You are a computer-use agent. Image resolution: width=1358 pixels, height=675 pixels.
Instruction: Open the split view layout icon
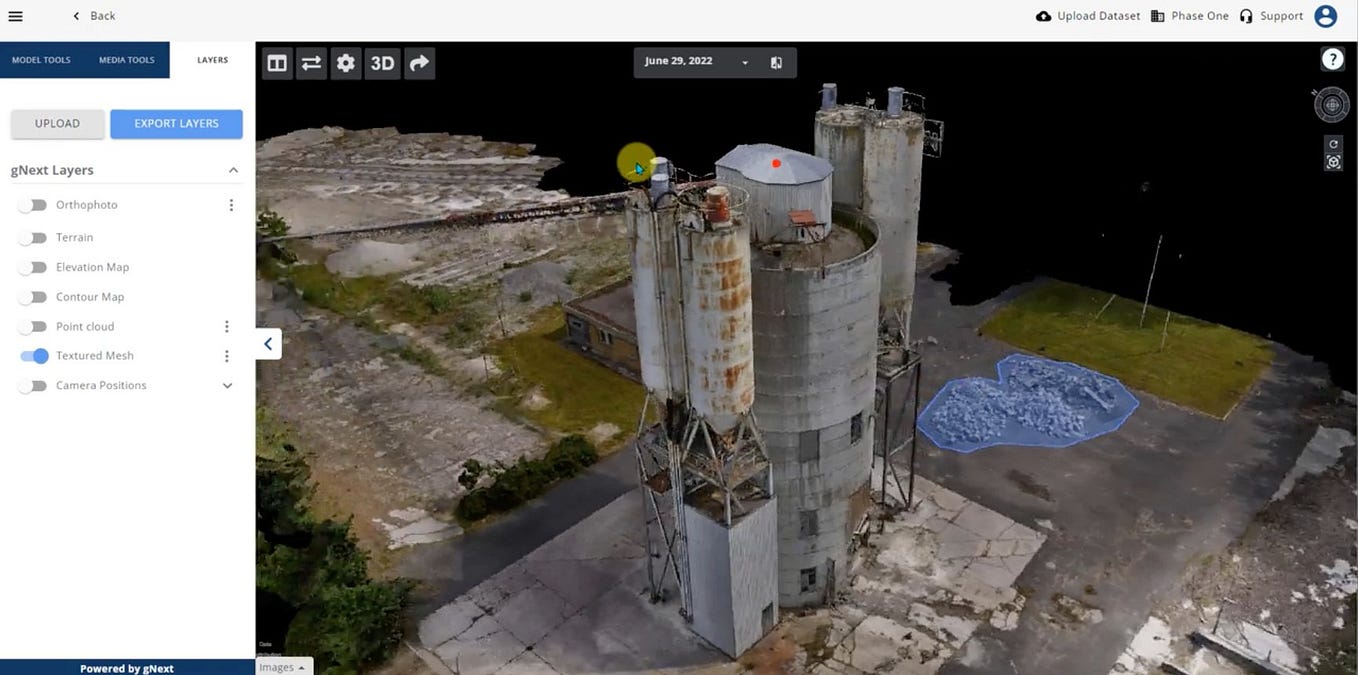tap(277, 62)
